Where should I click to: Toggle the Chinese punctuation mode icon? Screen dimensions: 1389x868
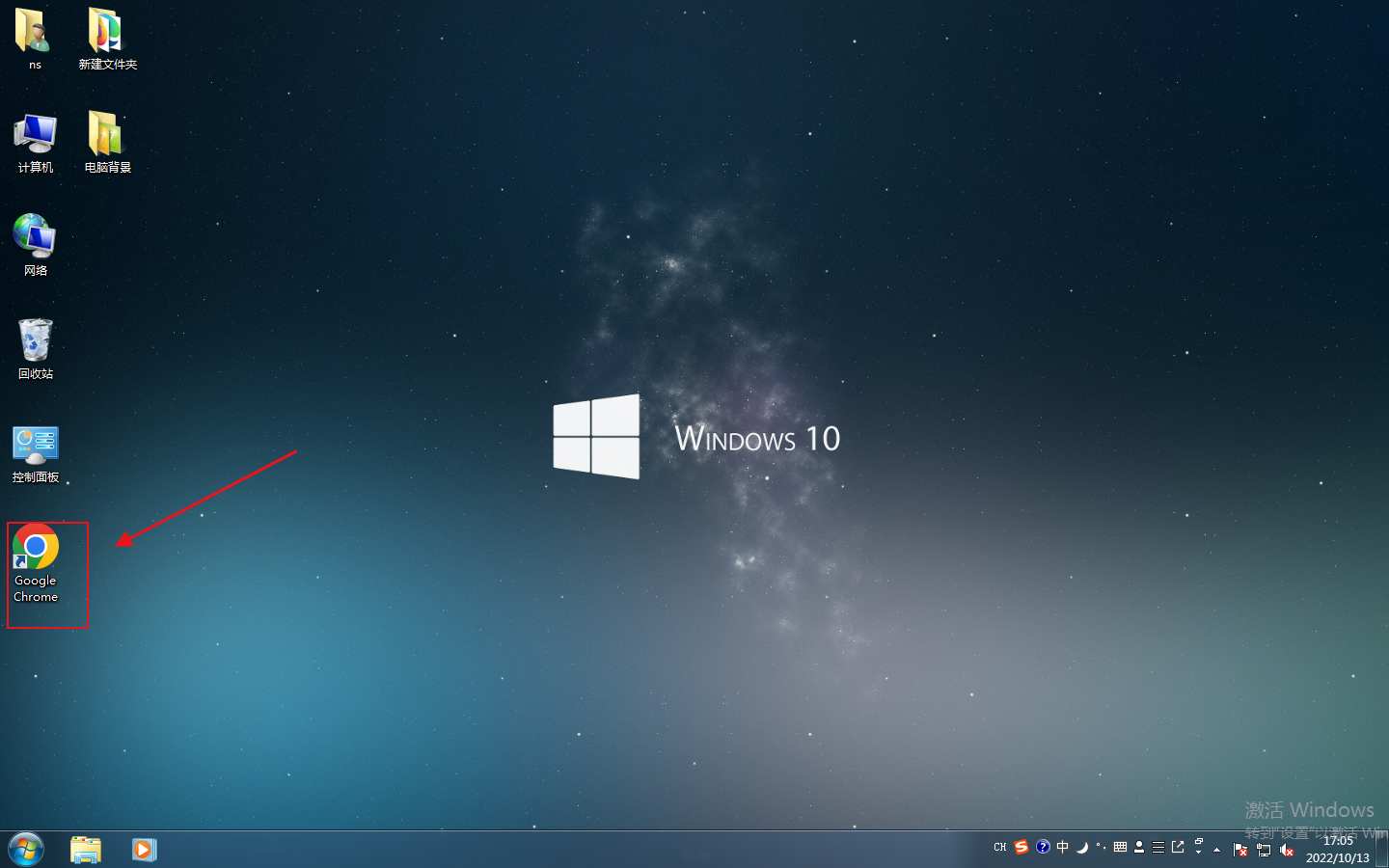1101,847
